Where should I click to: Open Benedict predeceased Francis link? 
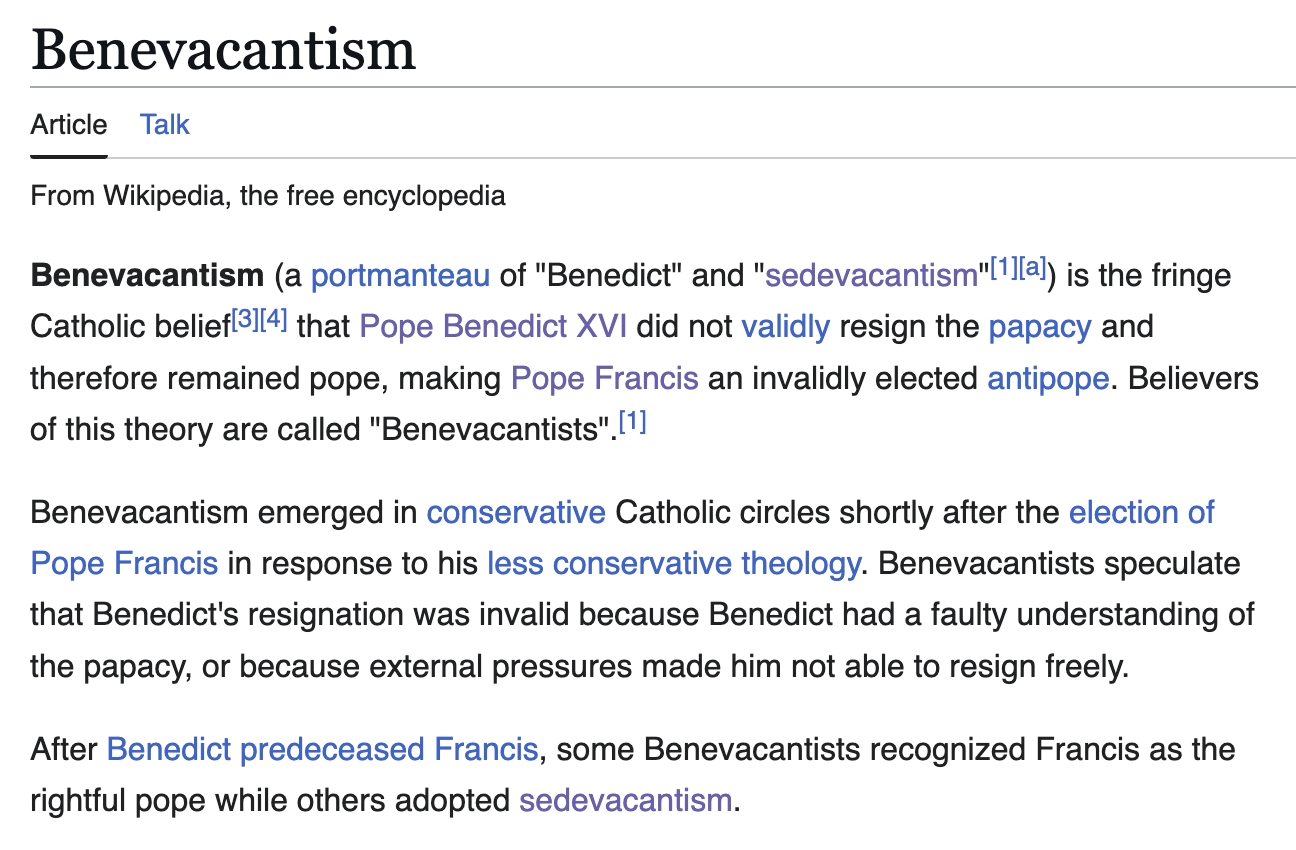[x=322, y=749]
